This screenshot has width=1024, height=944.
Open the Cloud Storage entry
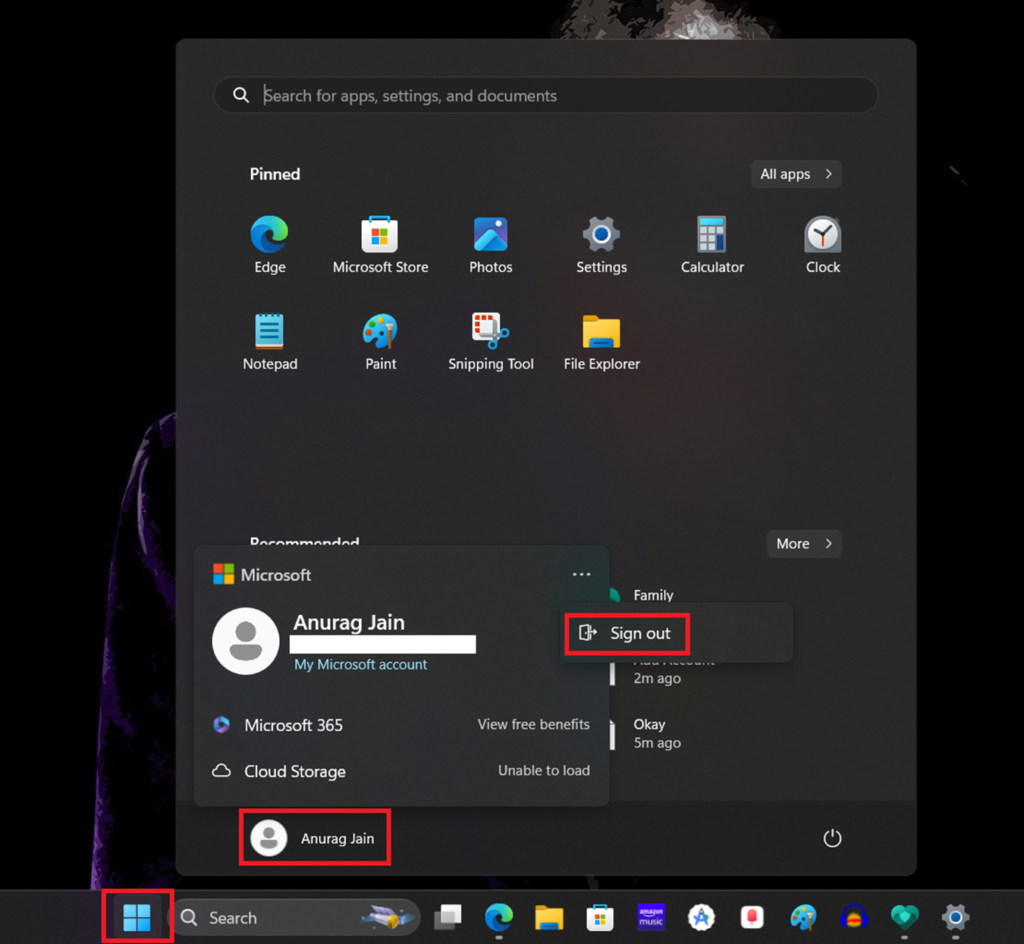295,772
